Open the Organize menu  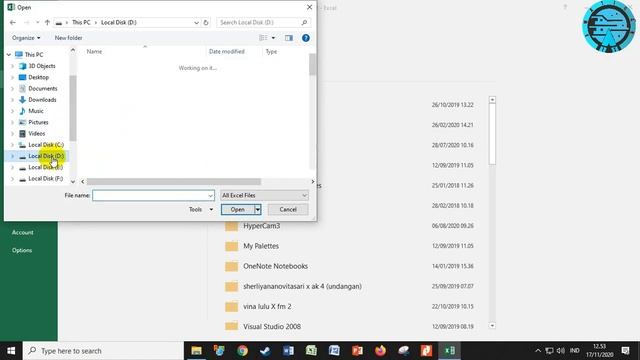(26, 38)
